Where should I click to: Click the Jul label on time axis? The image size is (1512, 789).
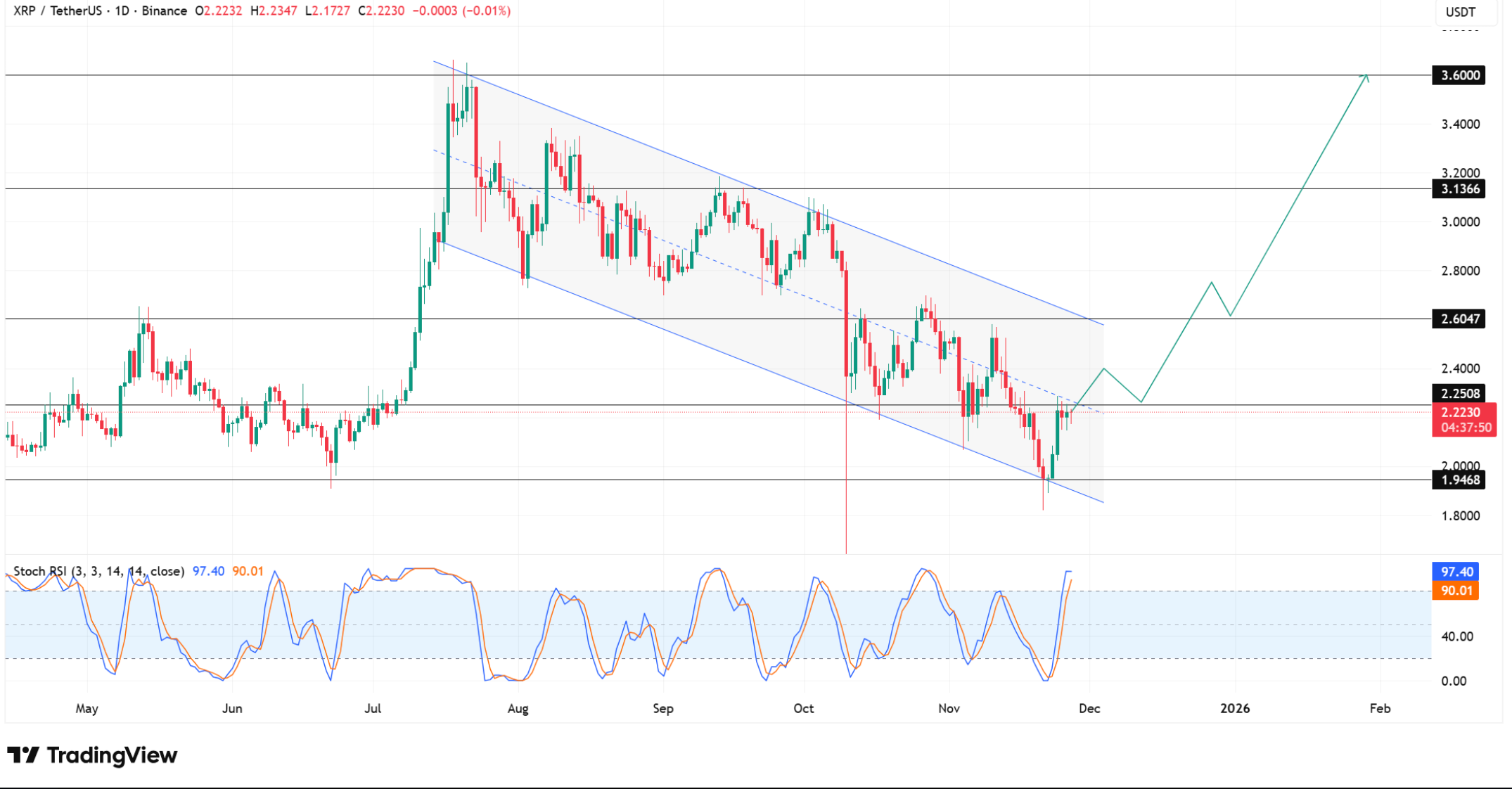373,708
